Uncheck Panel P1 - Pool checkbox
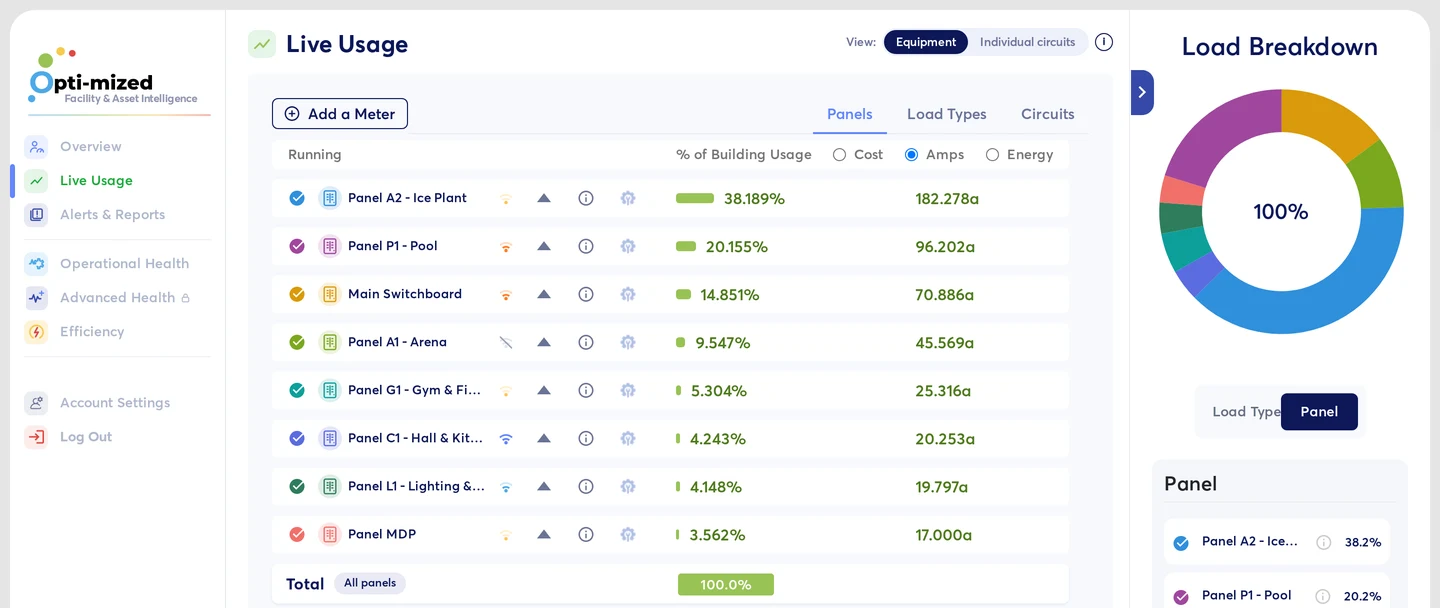 click(297, 246)
